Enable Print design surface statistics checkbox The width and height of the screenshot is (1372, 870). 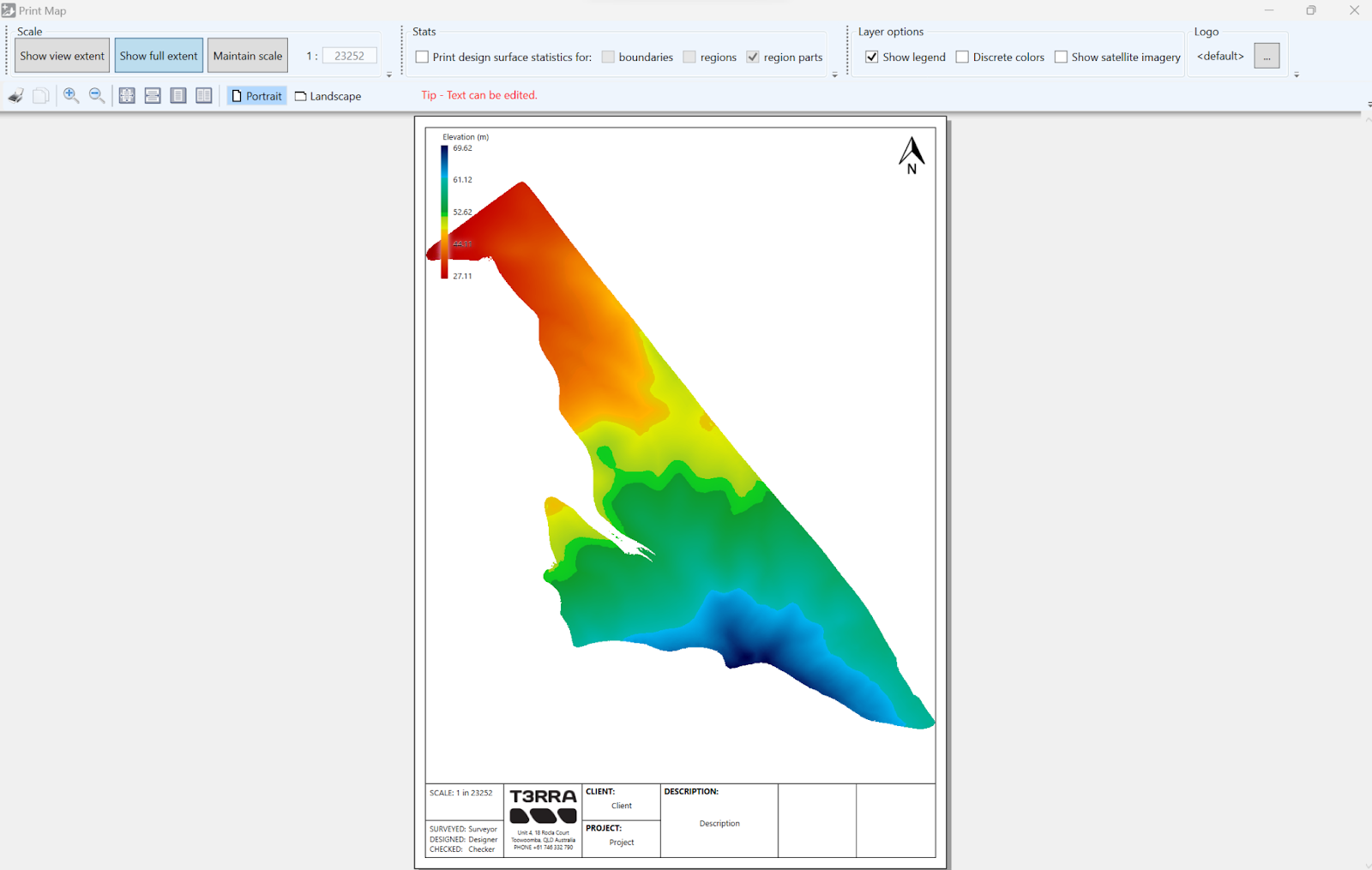422,57
